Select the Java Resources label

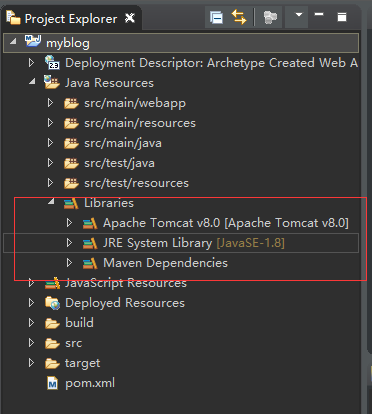coord(109,83)
